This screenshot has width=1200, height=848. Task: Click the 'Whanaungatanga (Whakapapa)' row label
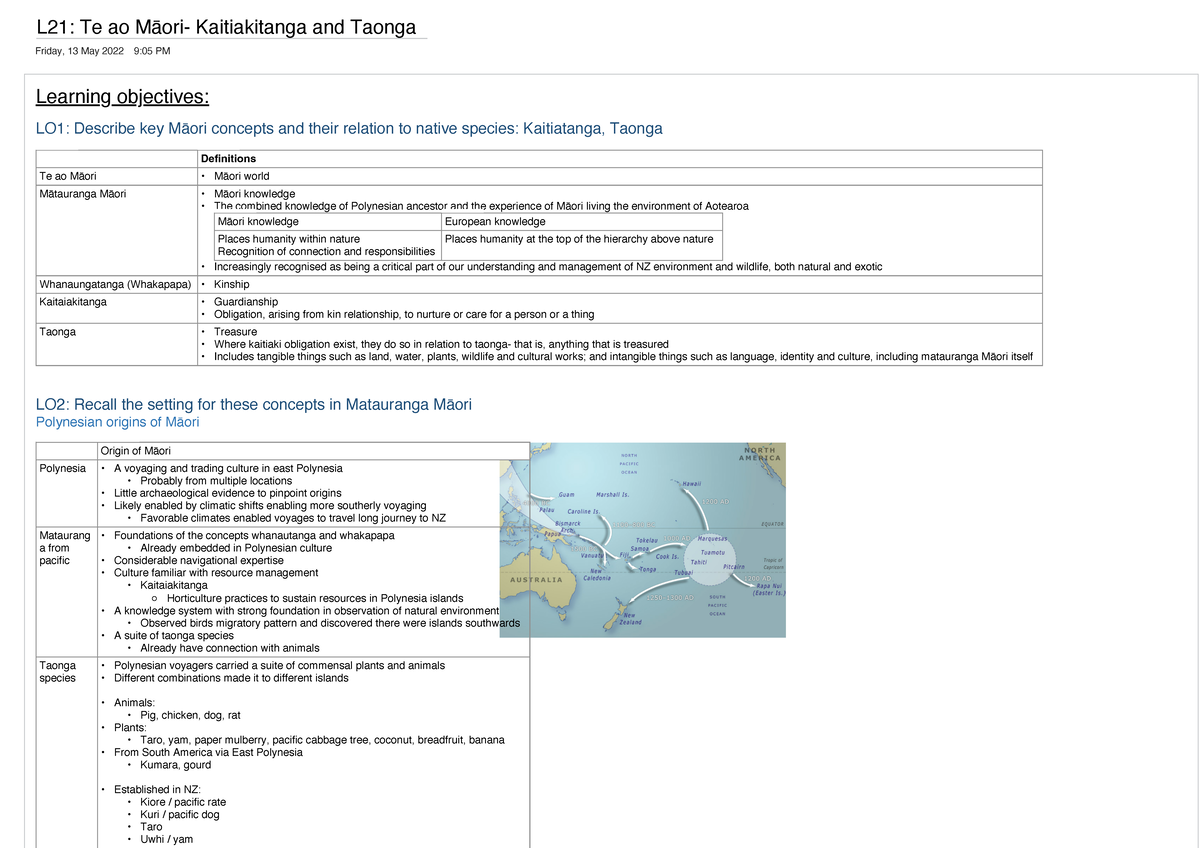[114, 285]
